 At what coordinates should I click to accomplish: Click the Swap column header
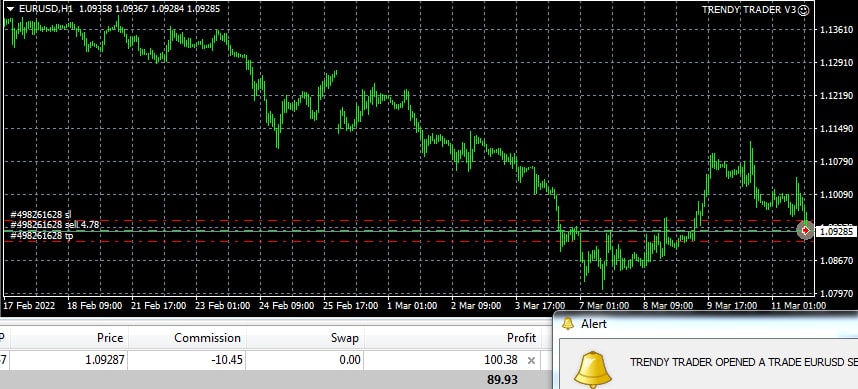(x=345, y=338)
